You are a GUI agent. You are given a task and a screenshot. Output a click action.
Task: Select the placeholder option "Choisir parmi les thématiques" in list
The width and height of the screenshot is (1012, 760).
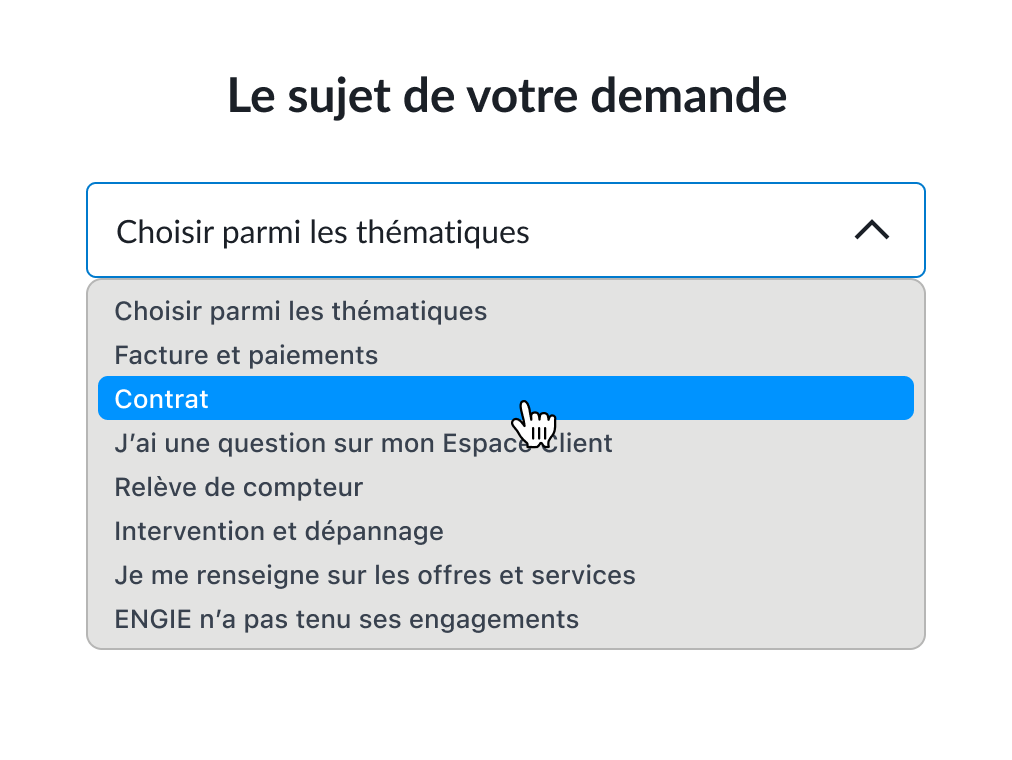pos(301,311)
